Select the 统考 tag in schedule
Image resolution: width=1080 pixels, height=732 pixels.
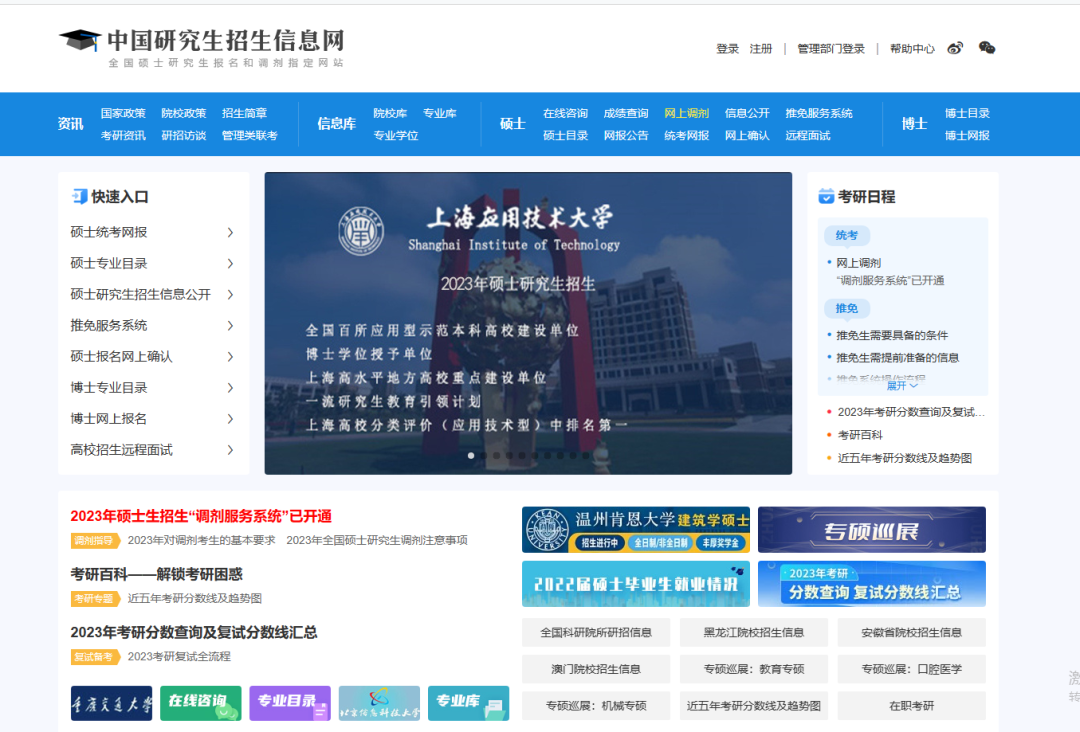(847, 236)
